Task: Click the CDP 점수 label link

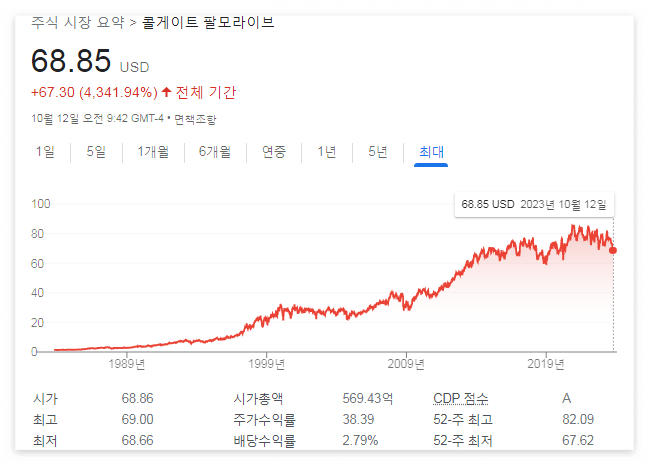Action: (x=461, y=398)
